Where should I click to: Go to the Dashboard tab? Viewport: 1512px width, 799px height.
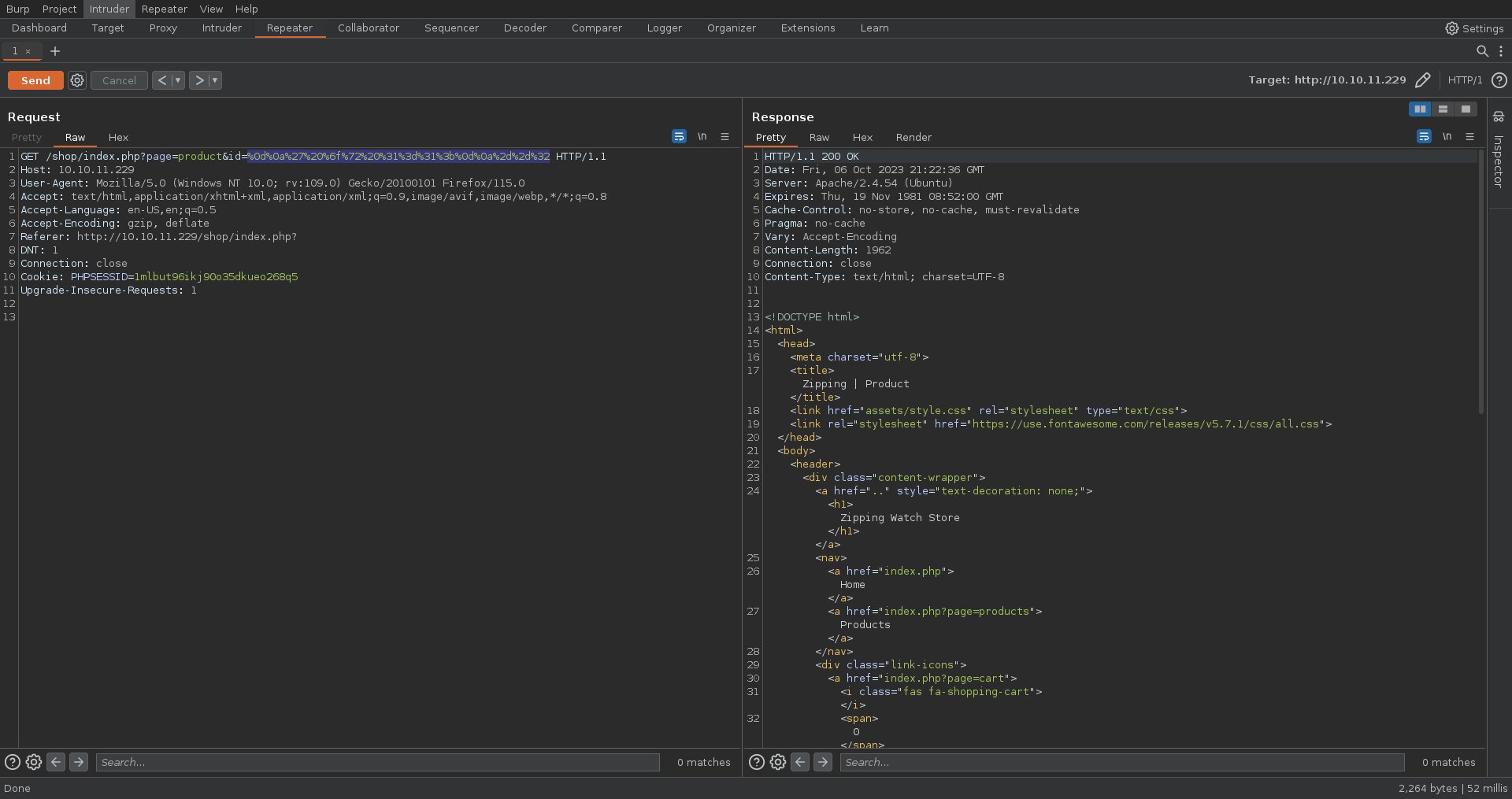pyautogui.click(x=39, y=28)
